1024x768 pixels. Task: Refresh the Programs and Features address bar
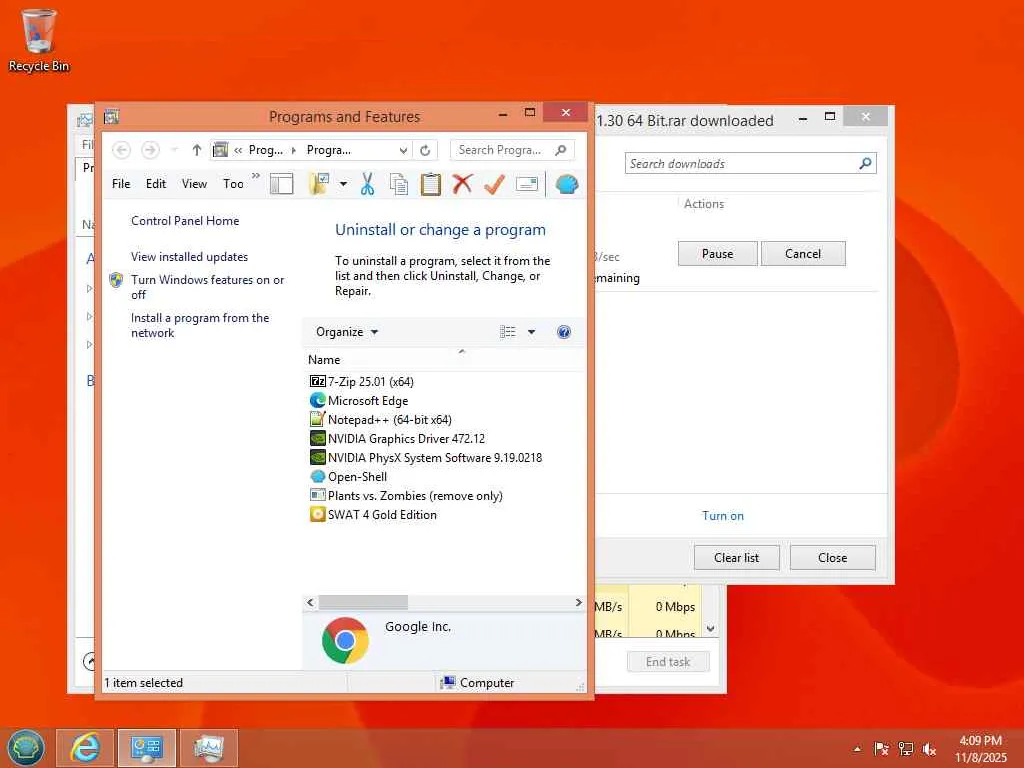tap(425, 150)
